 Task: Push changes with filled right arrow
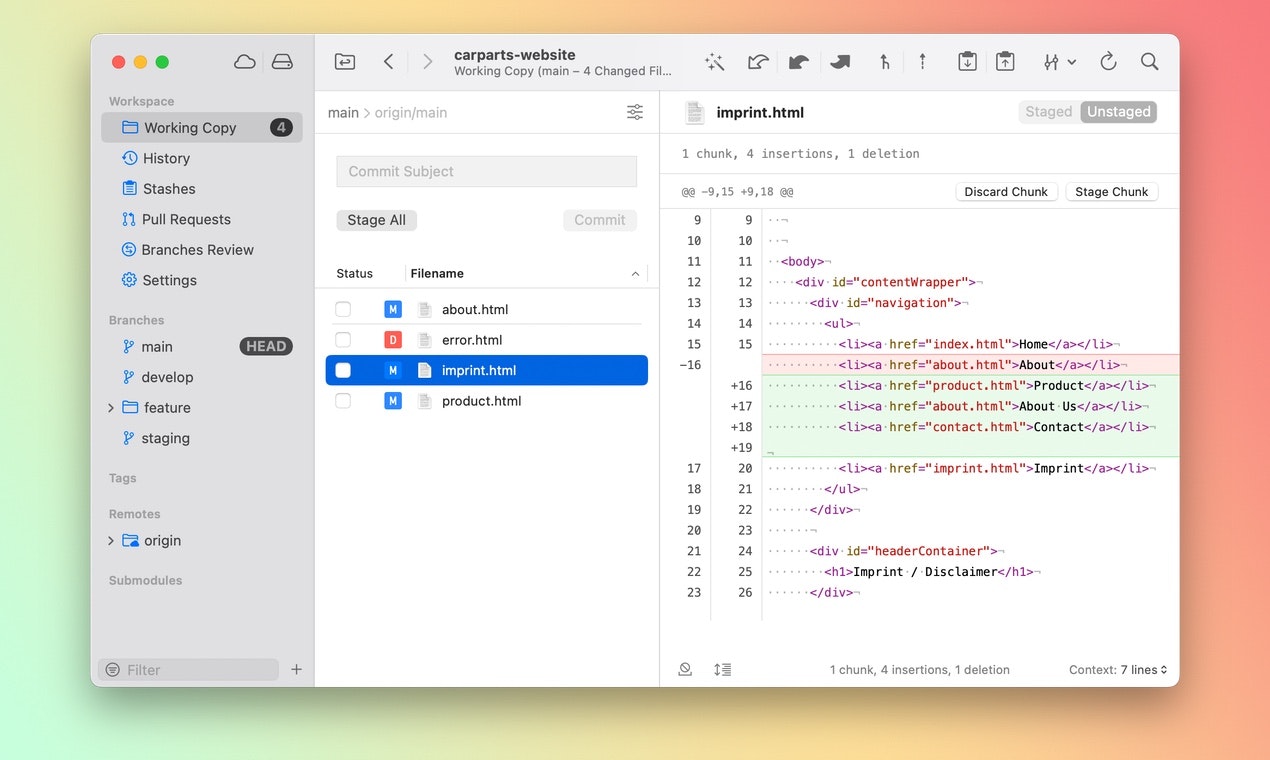(840, 62)
